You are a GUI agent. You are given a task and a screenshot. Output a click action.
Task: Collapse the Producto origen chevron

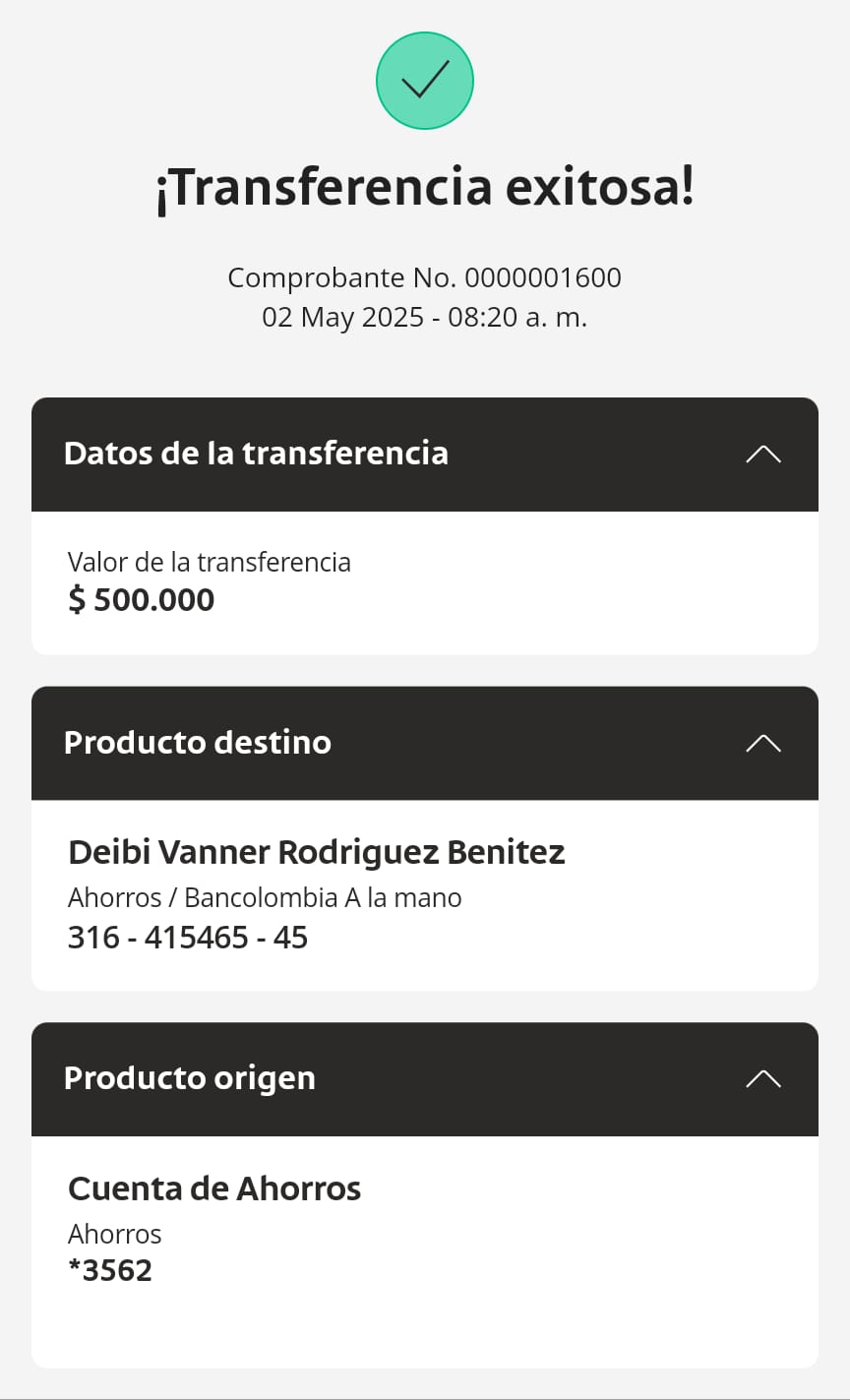tap(763, 1078)
